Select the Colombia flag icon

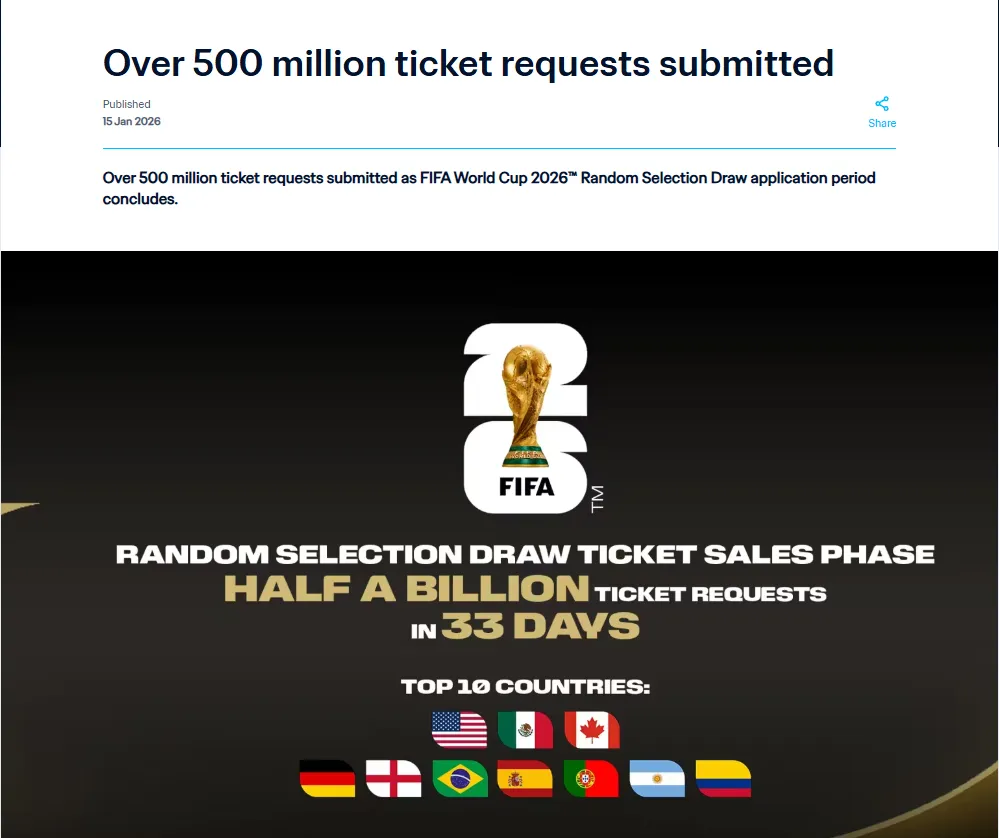723,778
